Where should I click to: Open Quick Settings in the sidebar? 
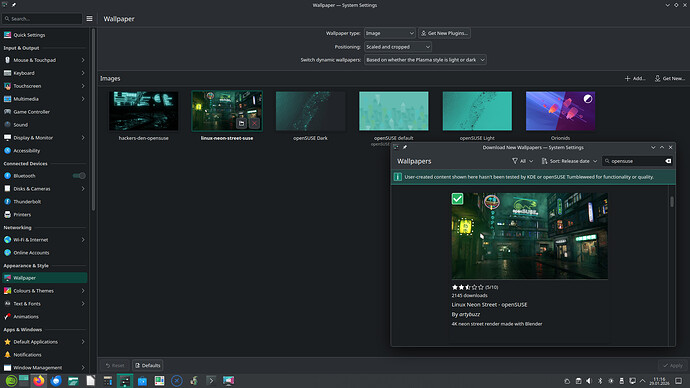(x=44, y=35)
